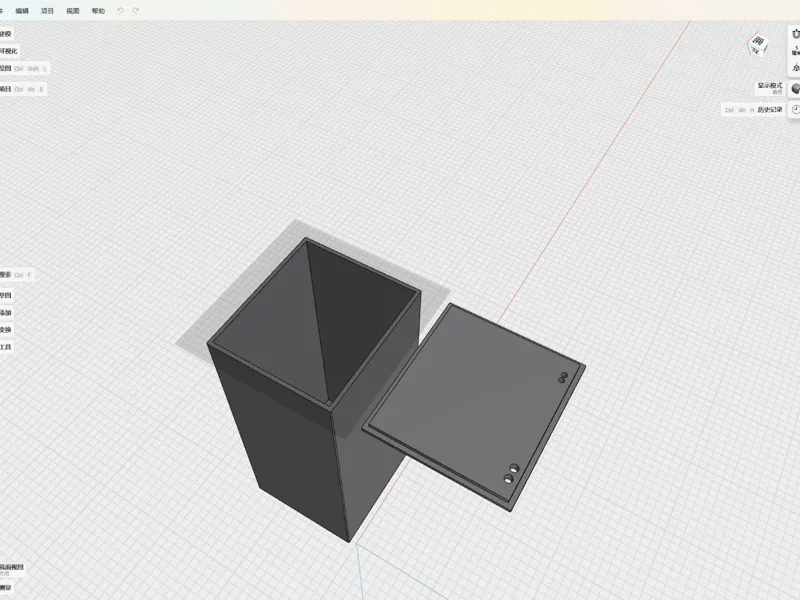Open the 帮助 menu
This screenshot has height=600, width=800.
click(98, 11)
